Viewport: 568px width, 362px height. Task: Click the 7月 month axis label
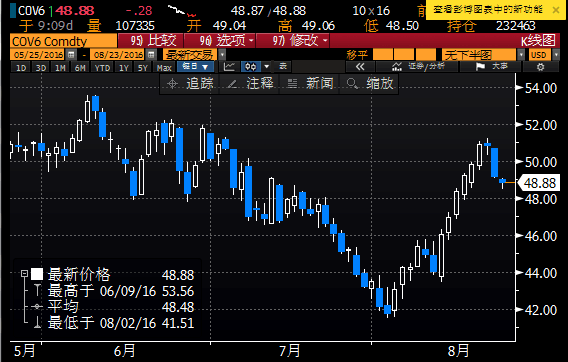coord(289,350)
